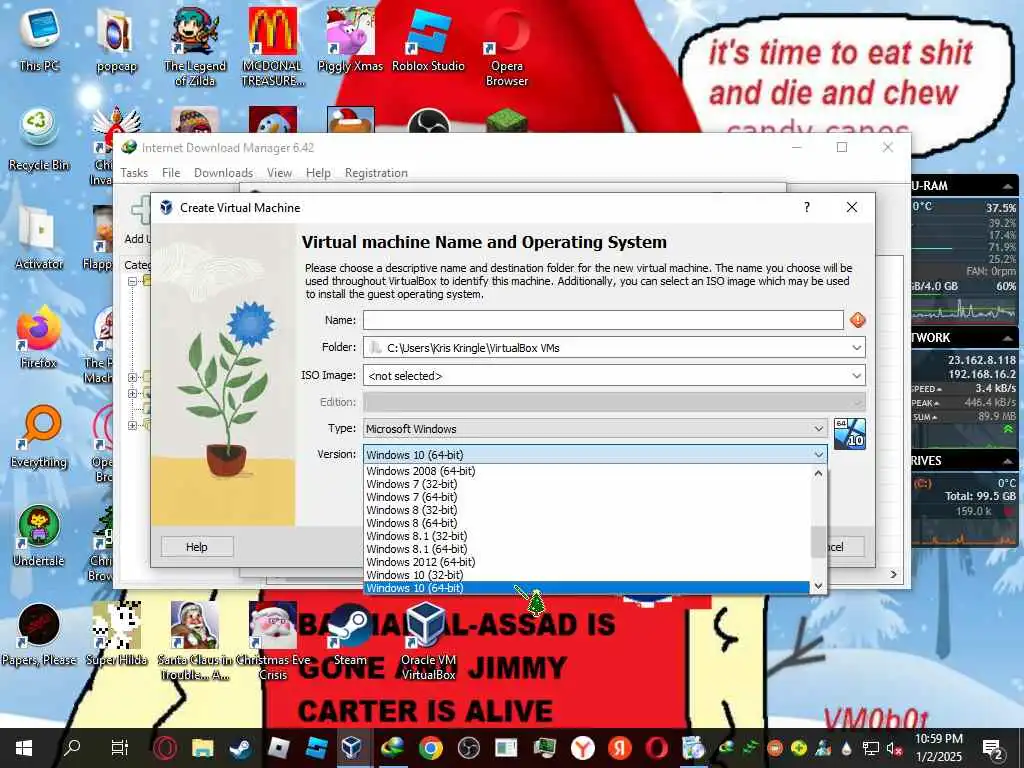Collapse the Network gadget section
Viewport: 1024px width, 768px height.
(x=1008, y=338)
